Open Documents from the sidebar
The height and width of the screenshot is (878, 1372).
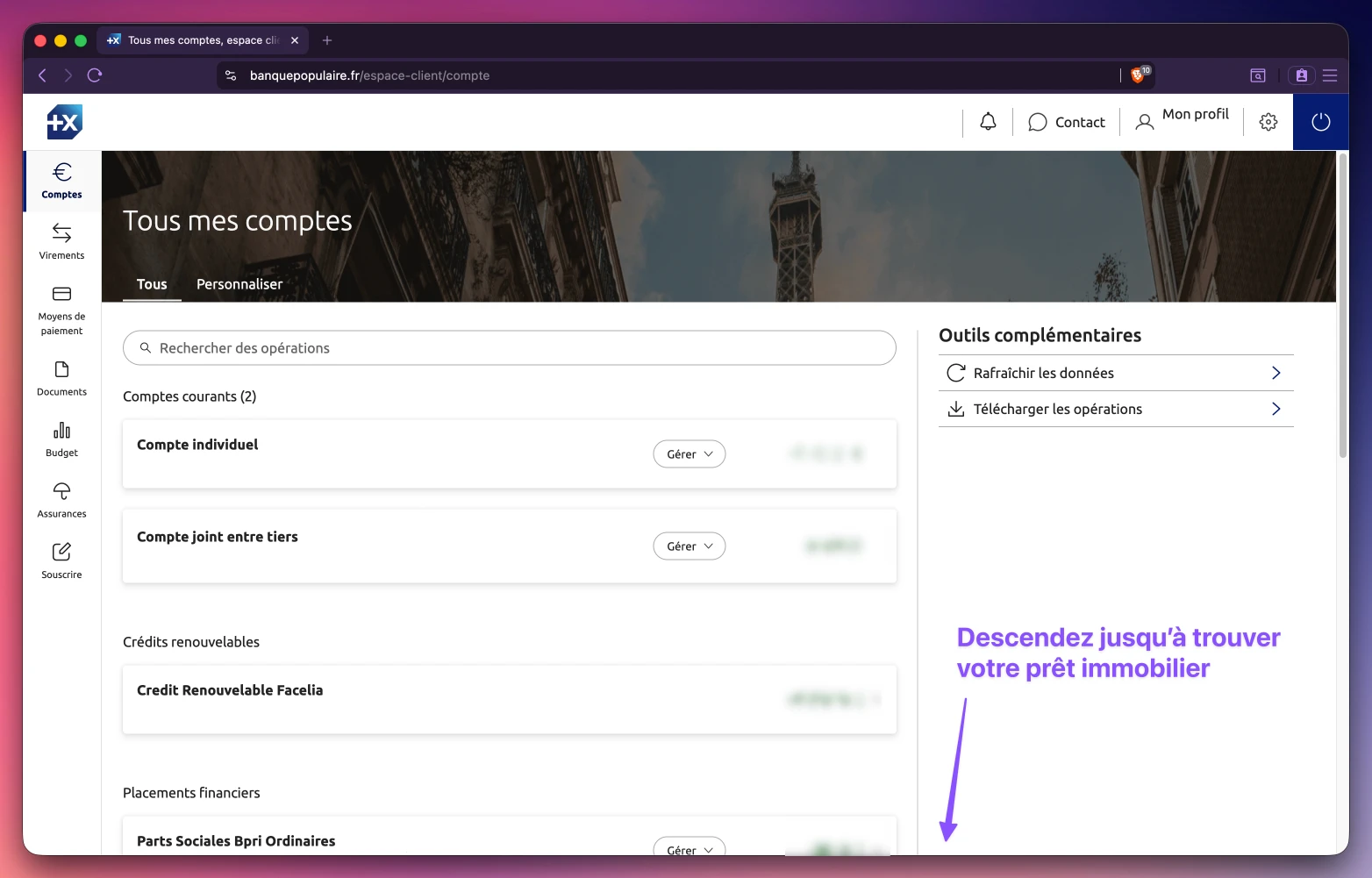[x=61, y=378]
